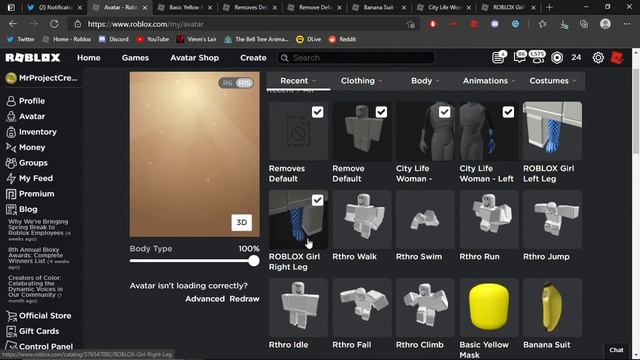Click the Roblox search field
Viewport: 640px width, 360px height.
point(356,58)
